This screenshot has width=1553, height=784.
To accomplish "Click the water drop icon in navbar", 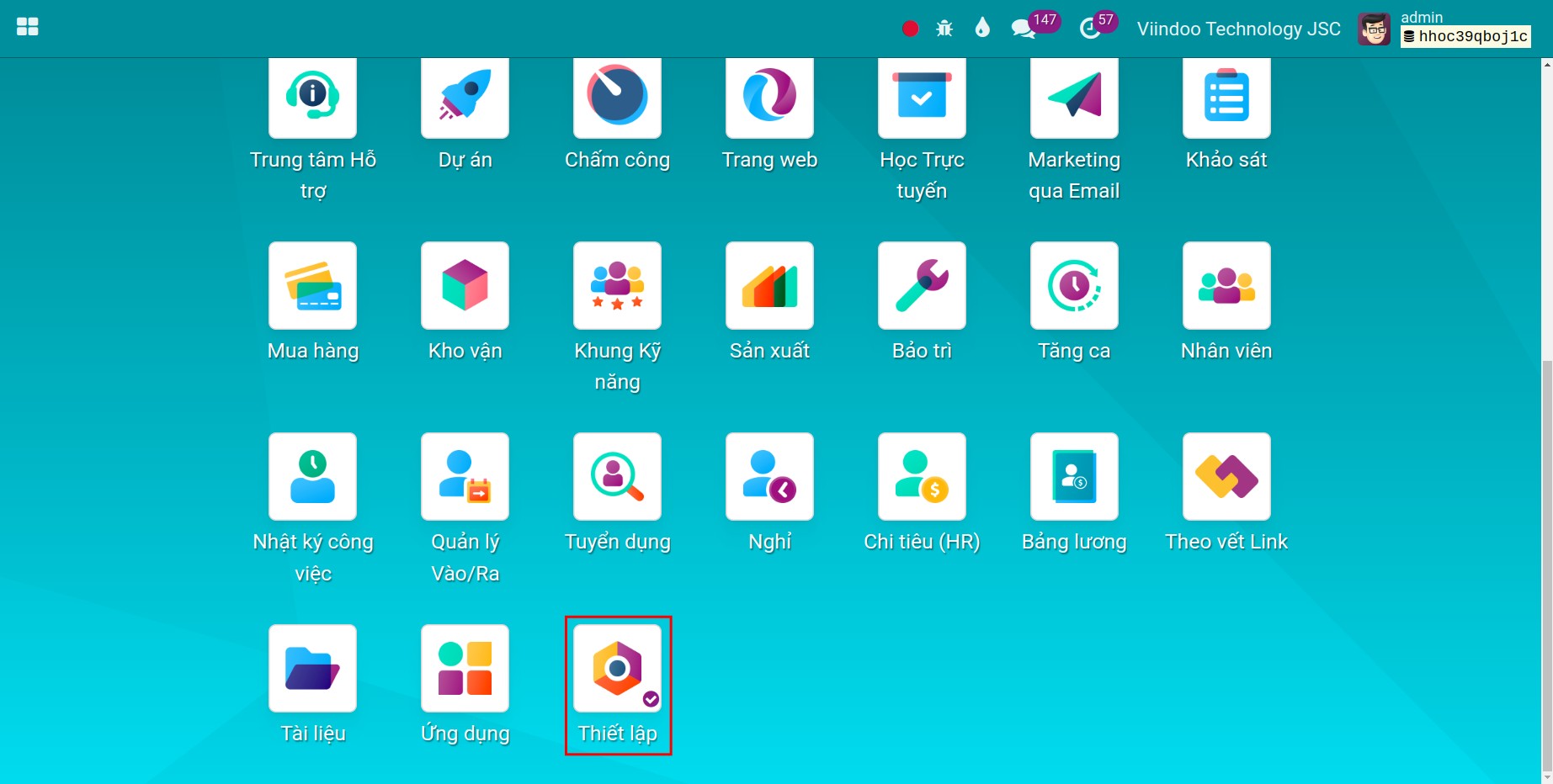I will [x=982, y=28].
